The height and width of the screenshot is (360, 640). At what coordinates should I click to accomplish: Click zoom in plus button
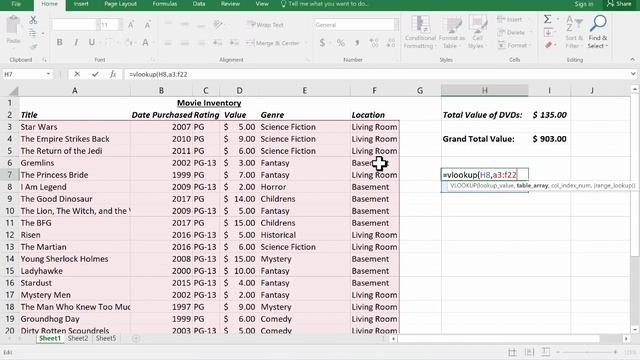pyautogui.click(x=615, y=352)
